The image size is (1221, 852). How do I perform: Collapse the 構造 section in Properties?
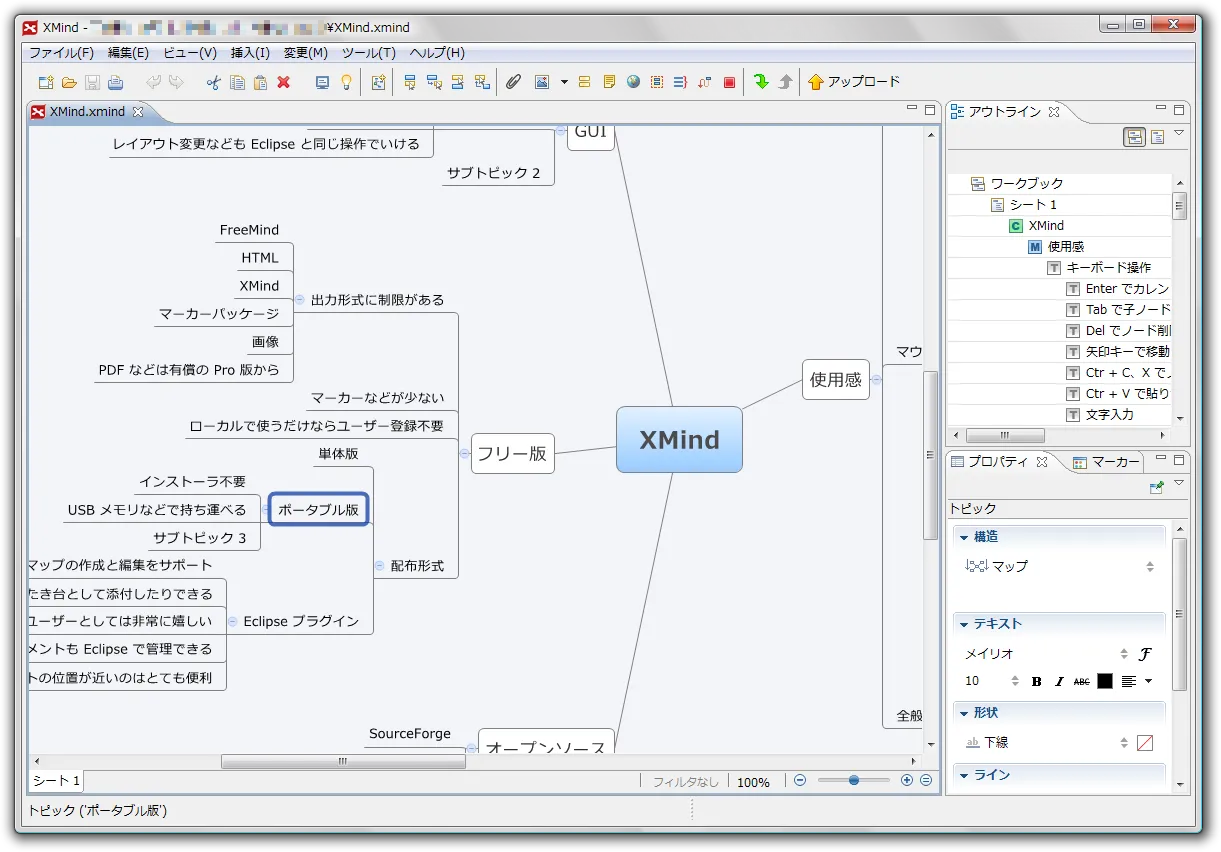(x=965, y=536)
